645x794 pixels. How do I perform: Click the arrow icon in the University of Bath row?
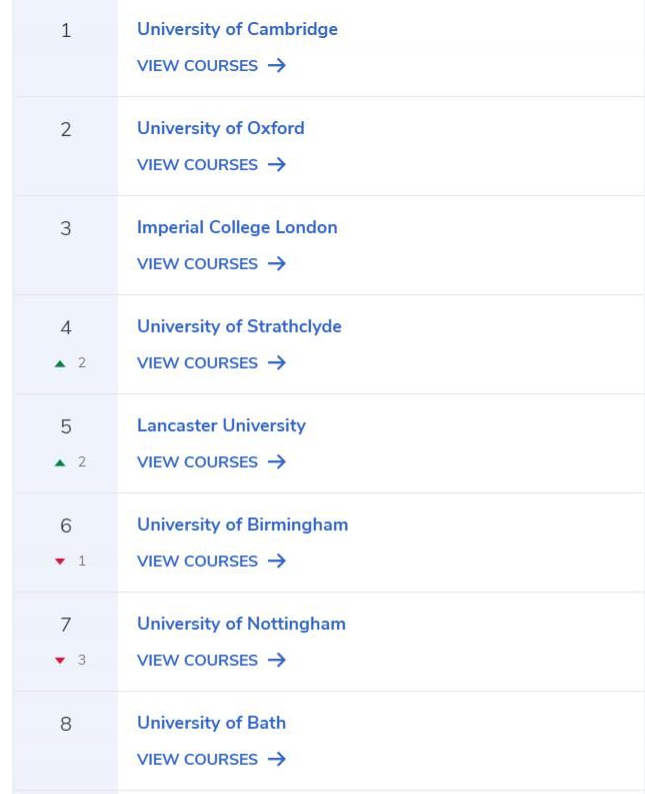click(x=276, y=759)
